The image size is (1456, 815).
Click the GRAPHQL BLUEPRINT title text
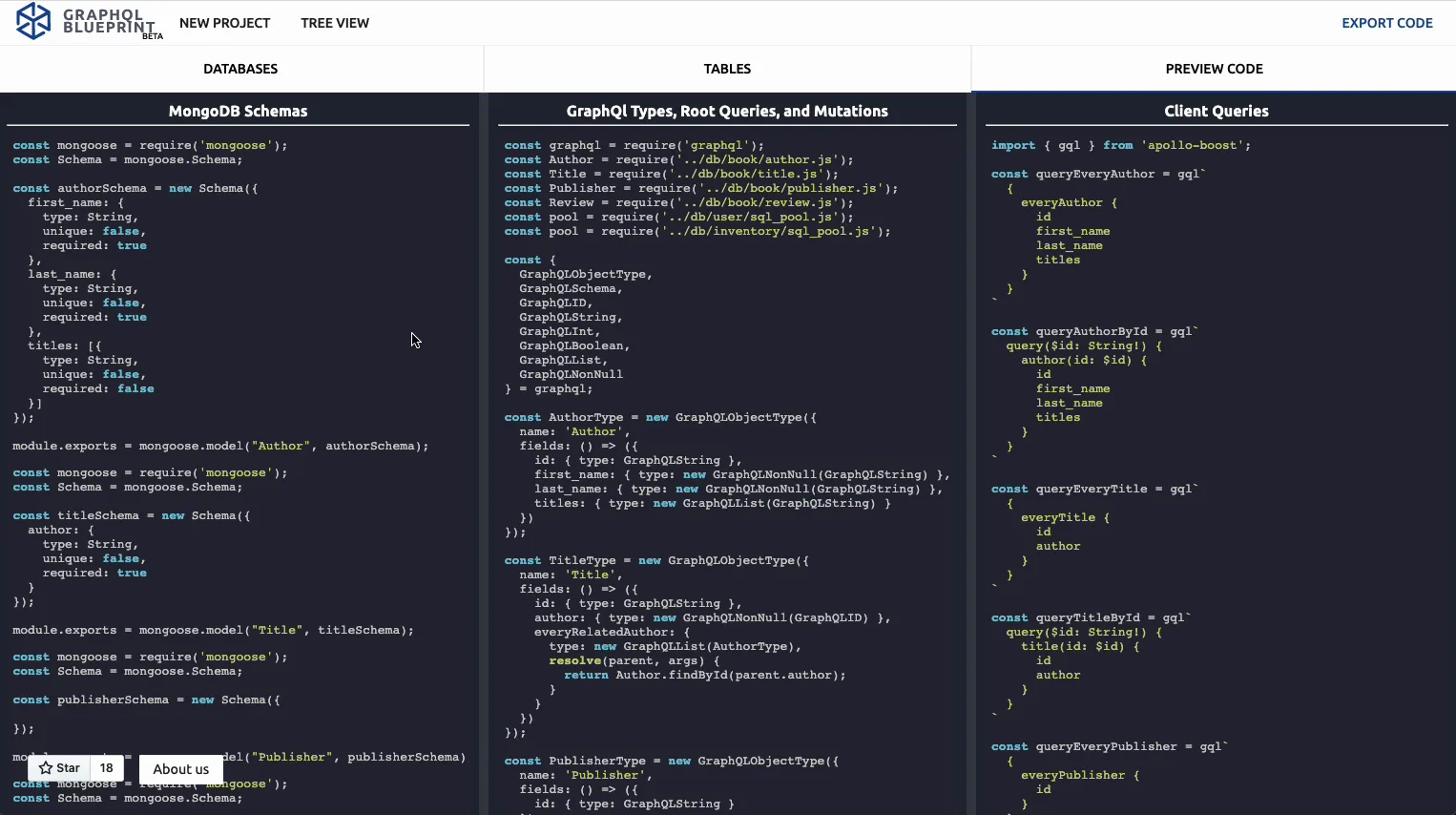coord(108,21)
